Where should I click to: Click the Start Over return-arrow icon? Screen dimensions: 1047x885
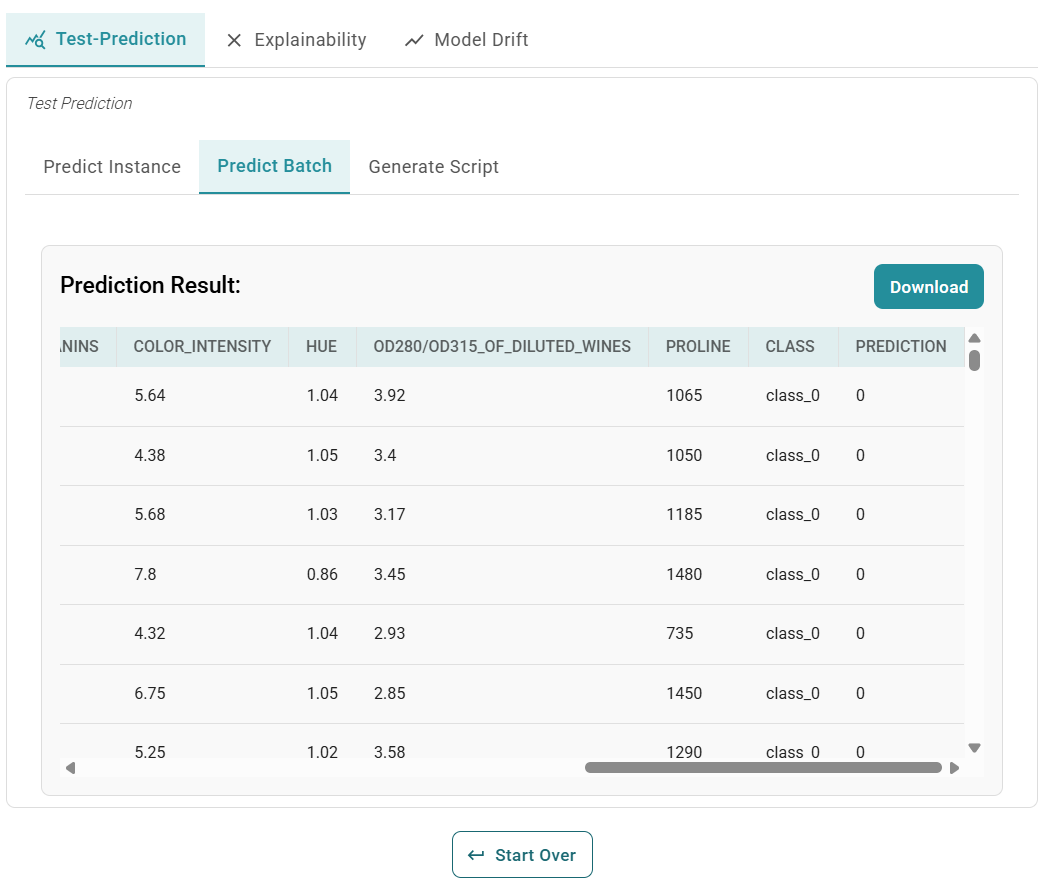(476, 855)
